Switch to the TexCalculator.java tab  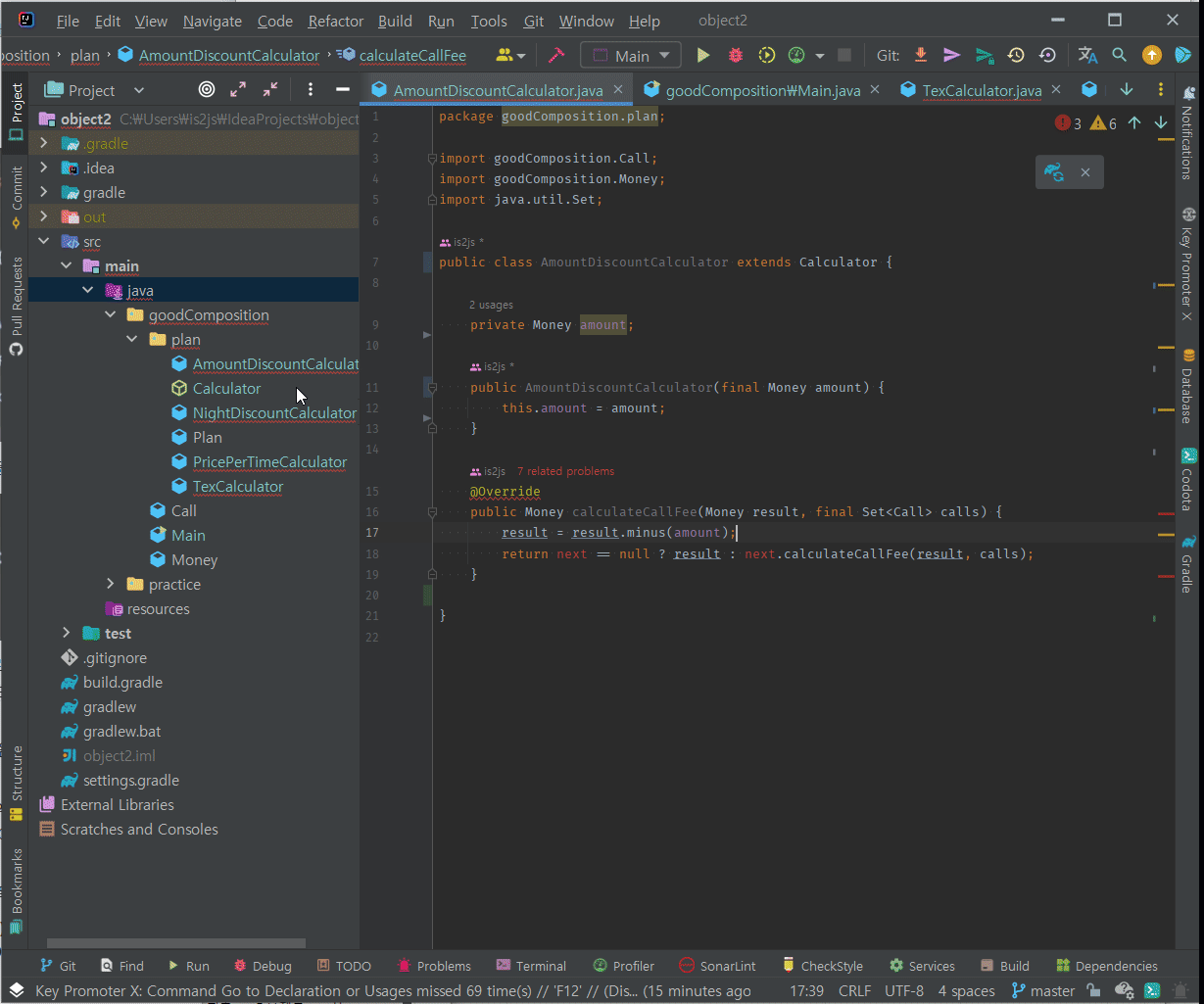(981, 90)
